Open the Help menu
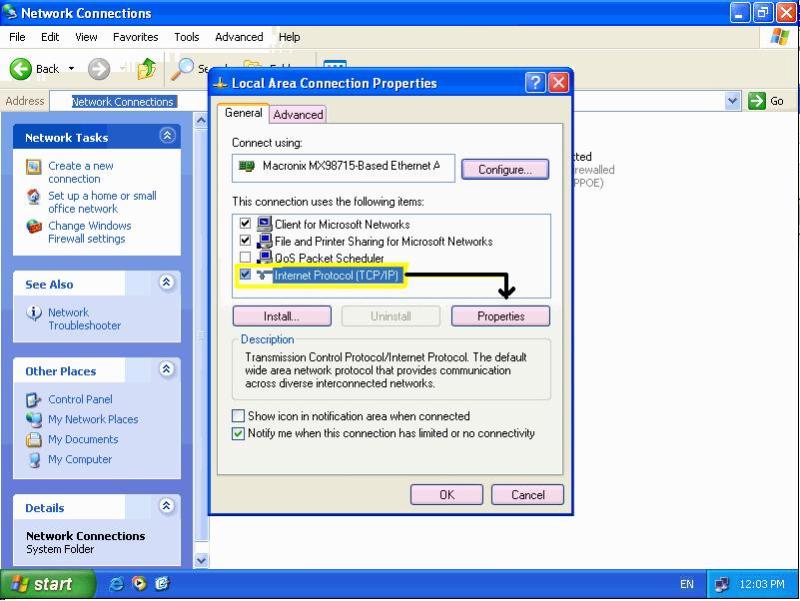800x601 pixels. coord(289,37)
